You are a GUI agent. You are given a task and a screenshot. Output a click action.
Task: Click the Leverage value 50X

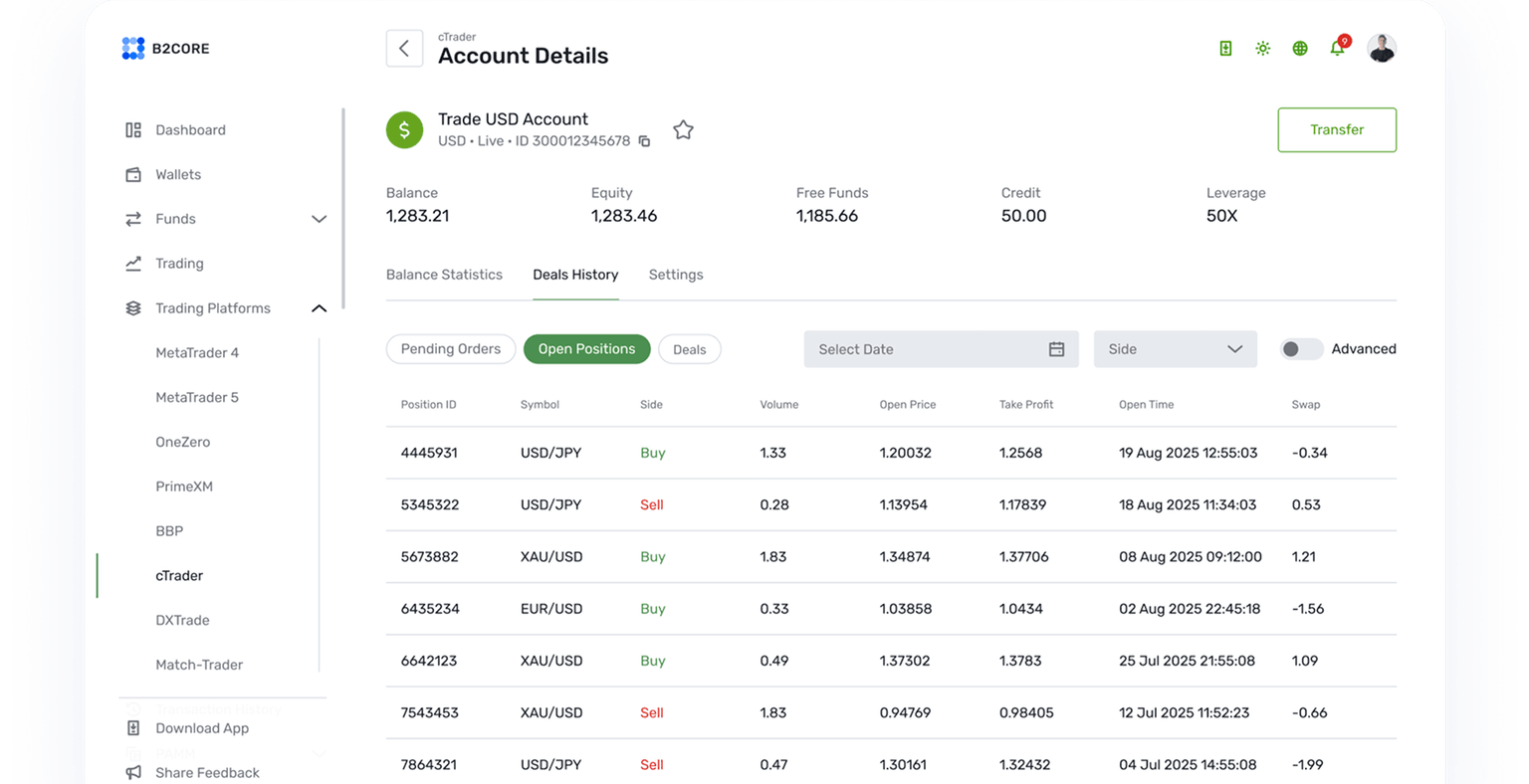(1221, 216)
